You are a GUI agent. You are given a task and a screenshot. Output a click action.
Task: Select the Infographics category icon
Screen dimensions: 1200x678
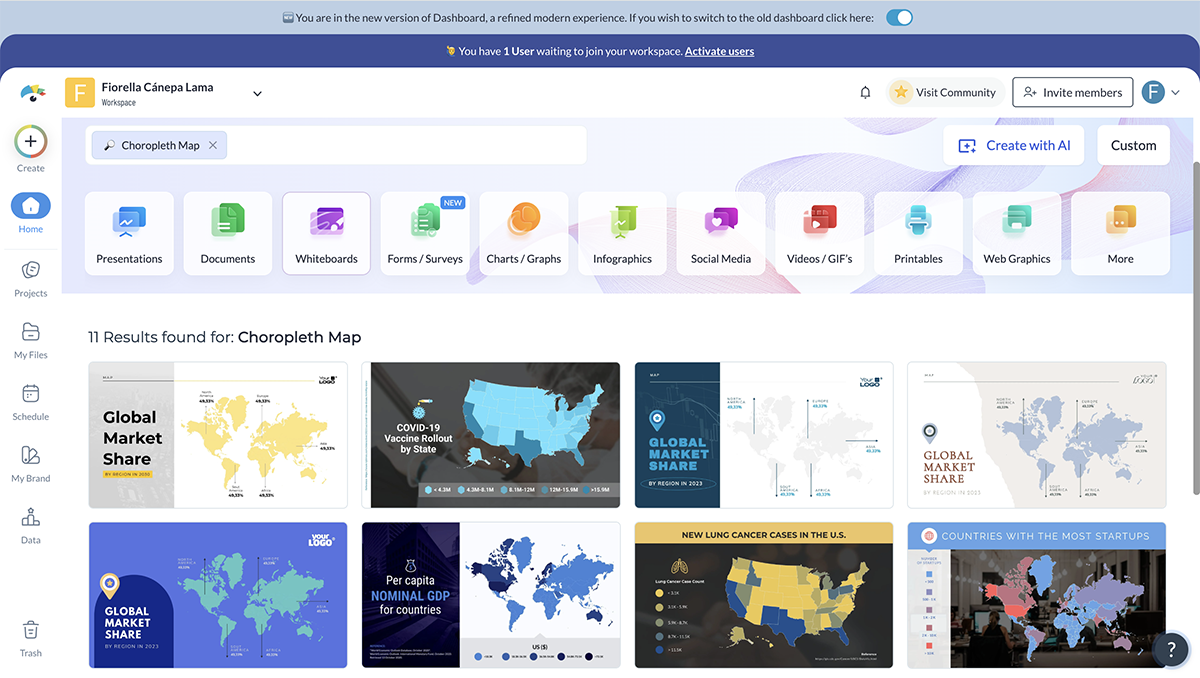622,222
